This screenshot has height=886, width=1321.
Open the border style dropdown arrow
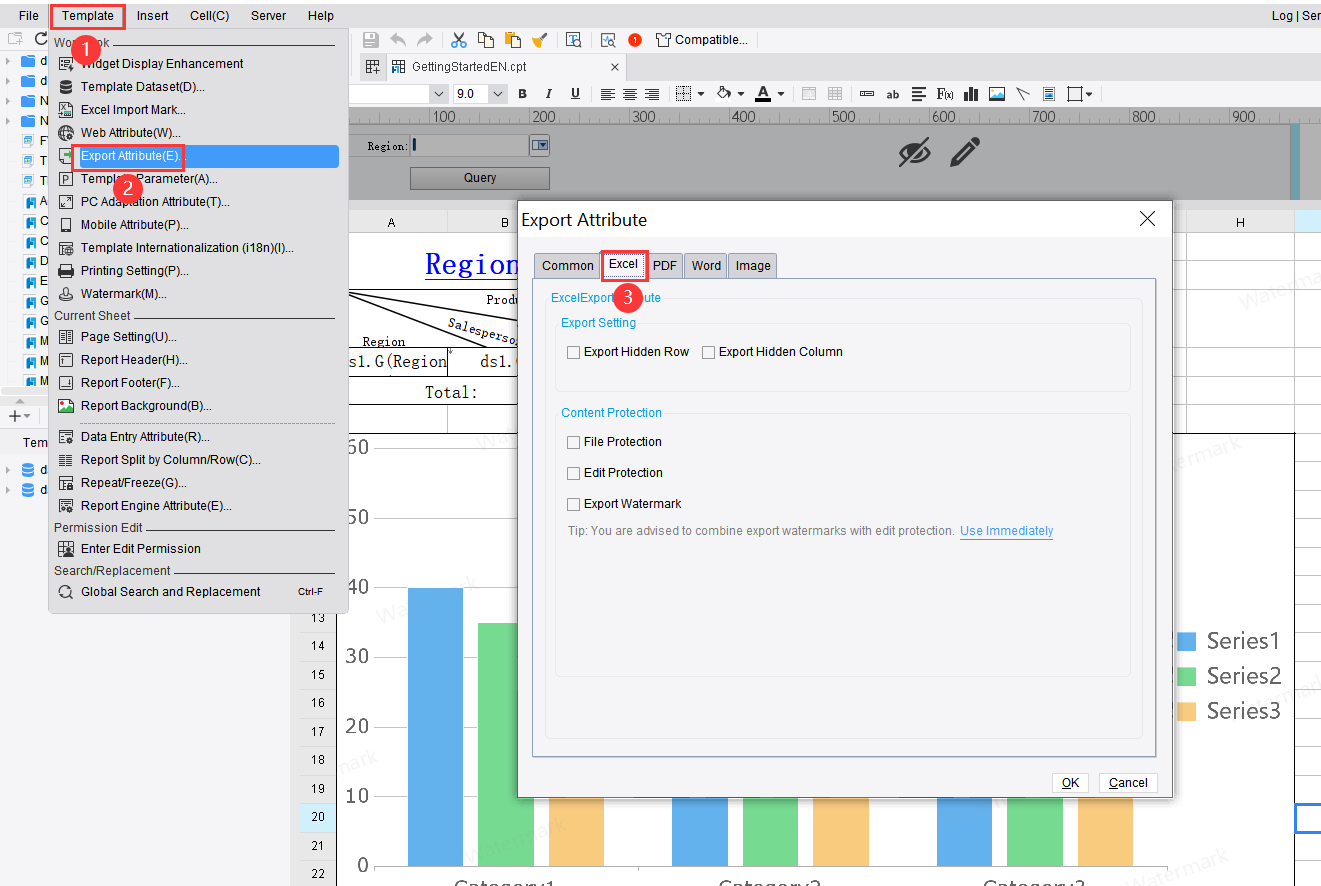tap(701, 94)
